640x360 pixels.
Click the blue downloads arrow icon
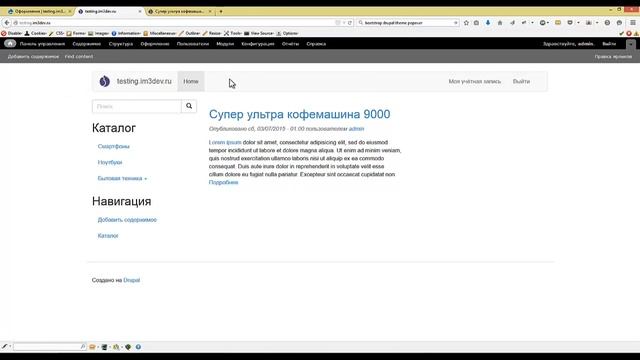(x=488, y=23)
